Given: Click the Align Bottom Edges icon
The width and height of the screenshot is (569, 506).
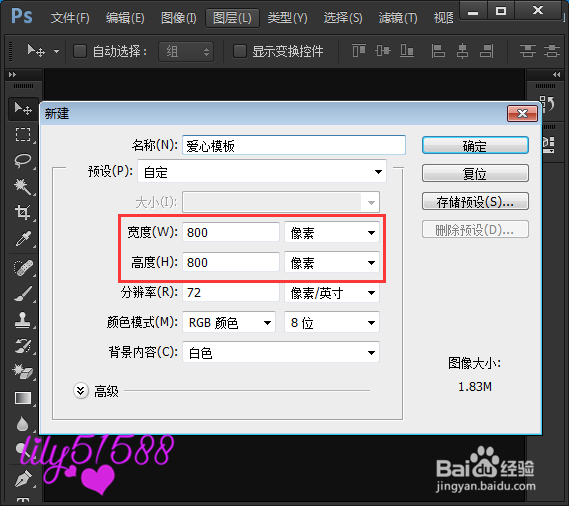Looking at the screenshot, I should (x=407, y=51).
